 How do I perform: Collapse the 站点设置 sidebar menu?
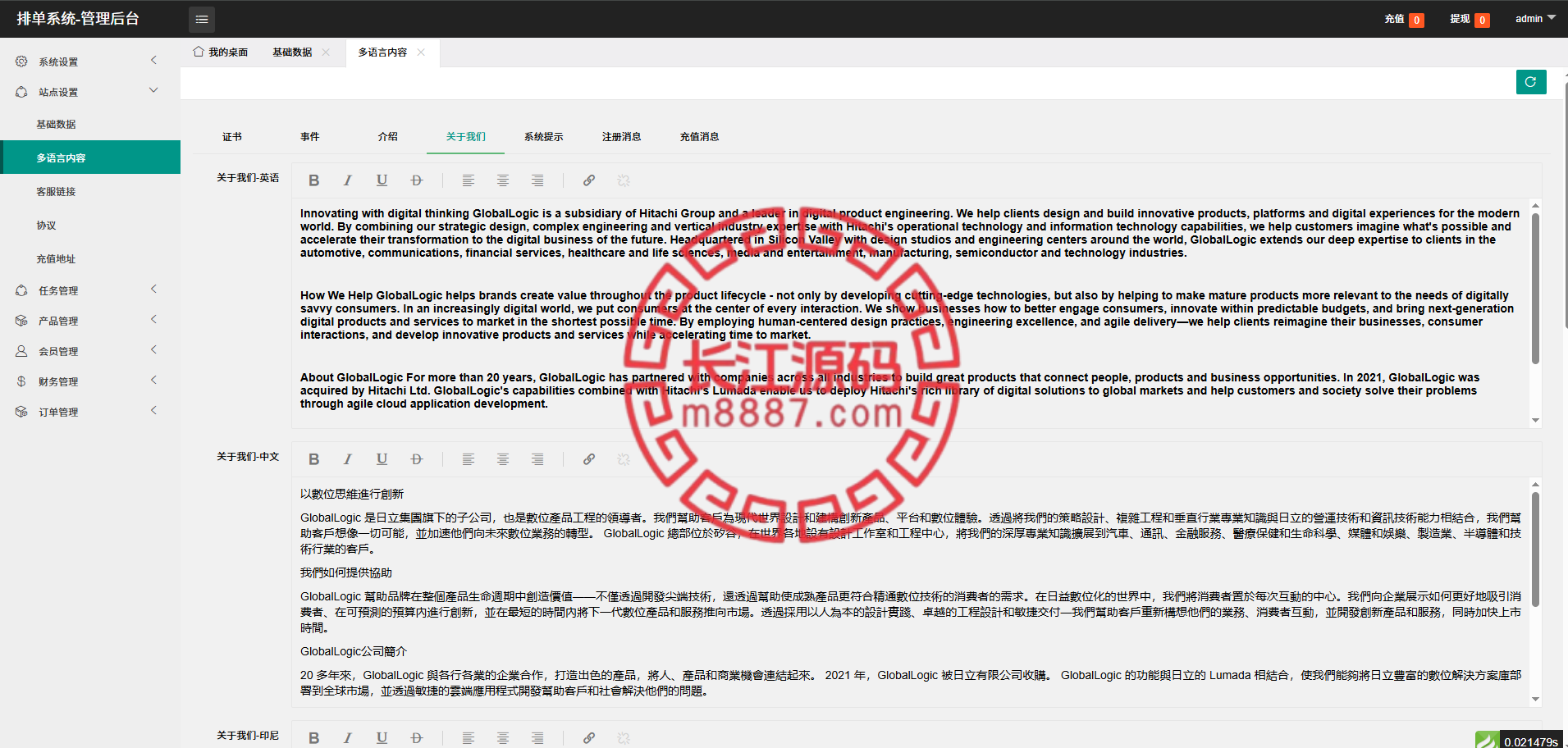pyautogui.click(x=90, y=92)
